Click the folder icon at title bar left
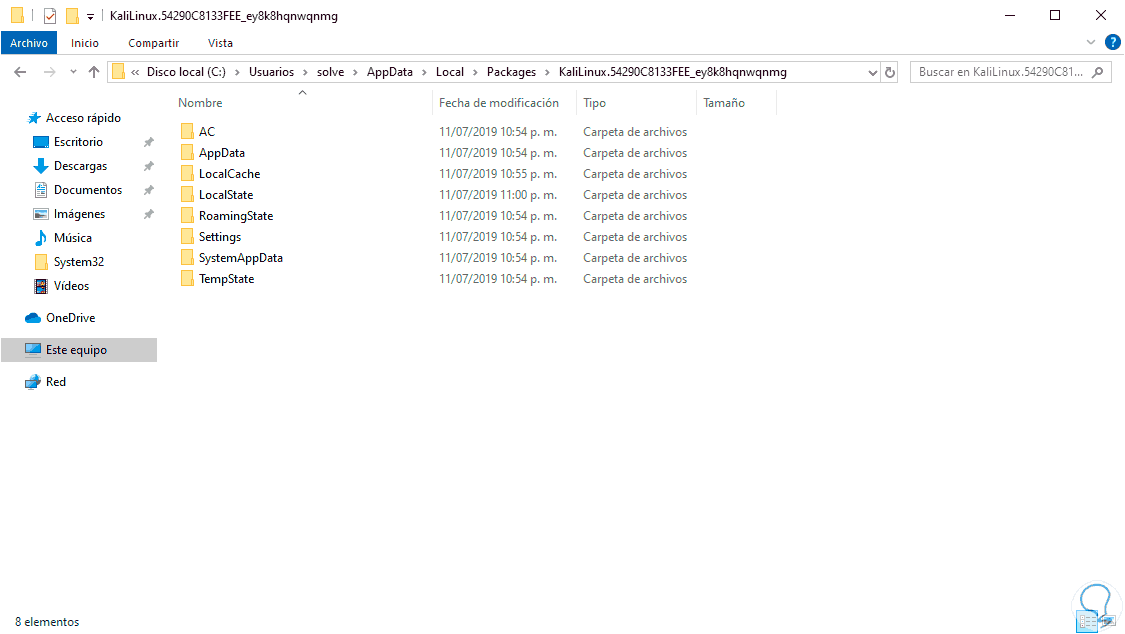Viewport: 1125px width, 634px height. [18, 15]
